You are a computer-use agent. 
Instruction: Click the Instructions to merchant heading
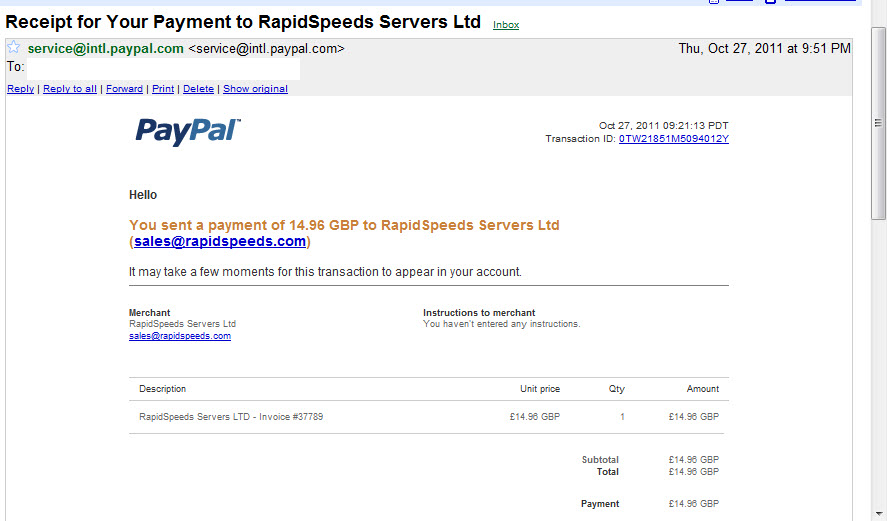tap(479, 313)
